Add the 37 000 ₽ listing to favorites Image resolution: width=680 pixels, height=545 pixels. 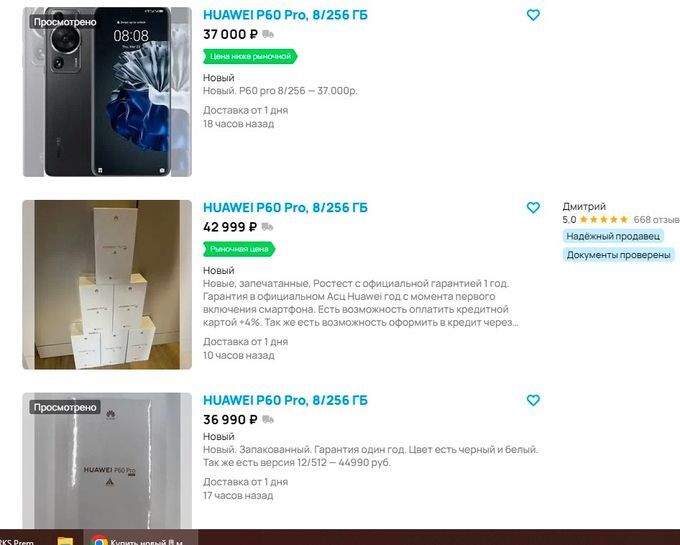(533, 15)
